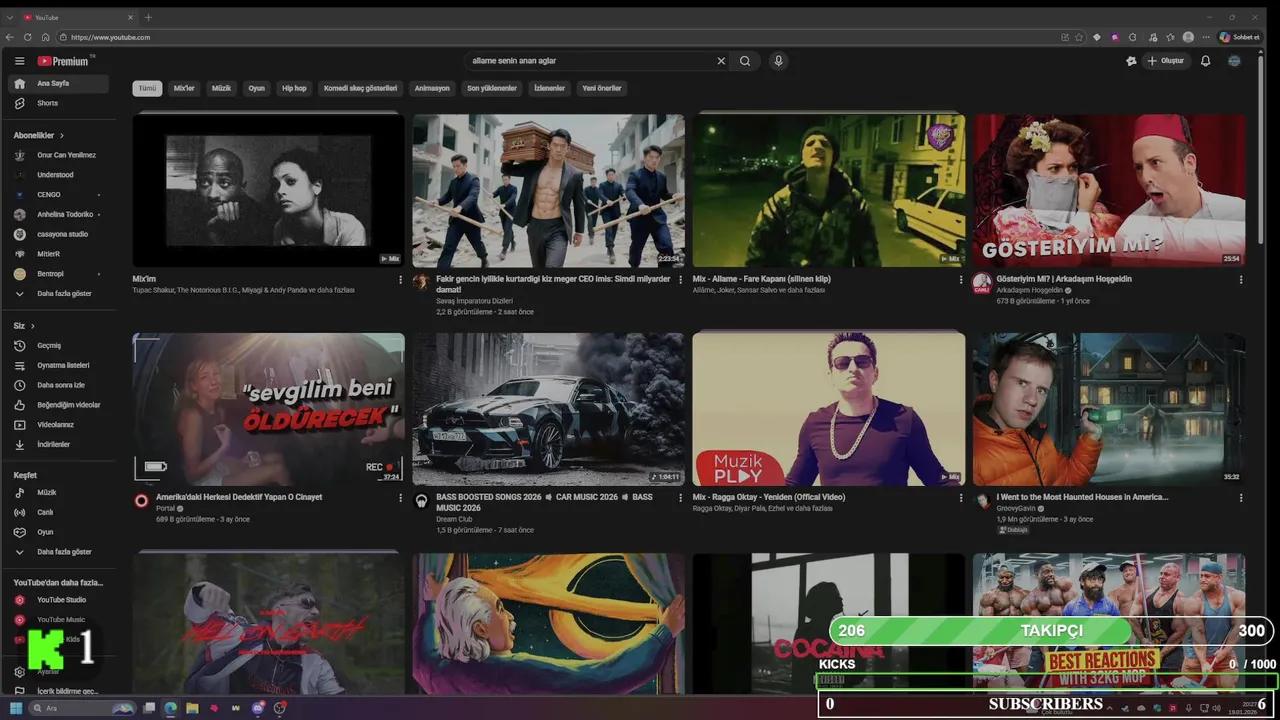Open the Most Haunted Houses video thumbnail
The image size is (1280, 720).
coord(1109,410)
